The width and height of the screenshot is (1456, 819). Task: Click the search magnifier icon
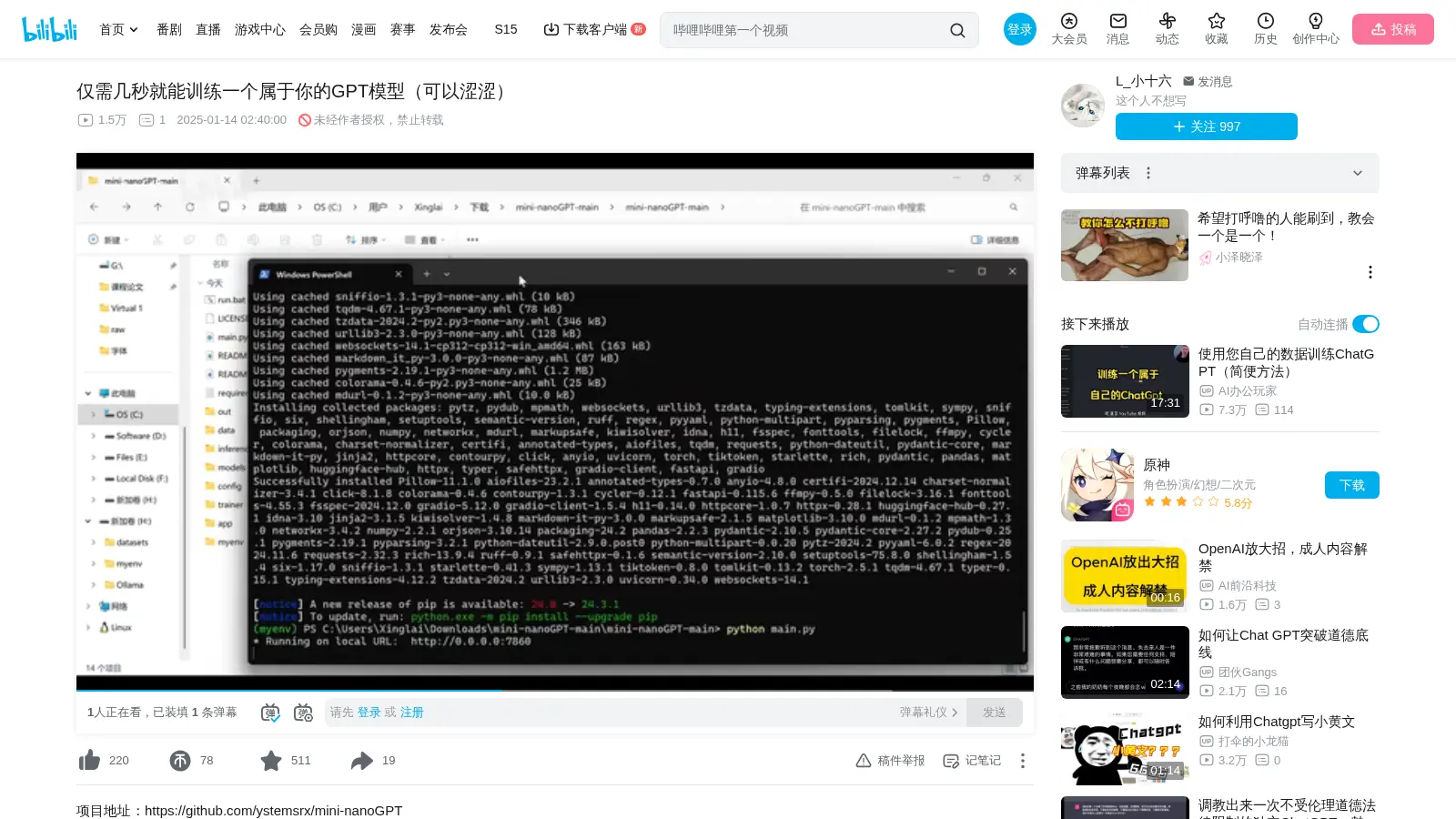click(x=957, y=30)
